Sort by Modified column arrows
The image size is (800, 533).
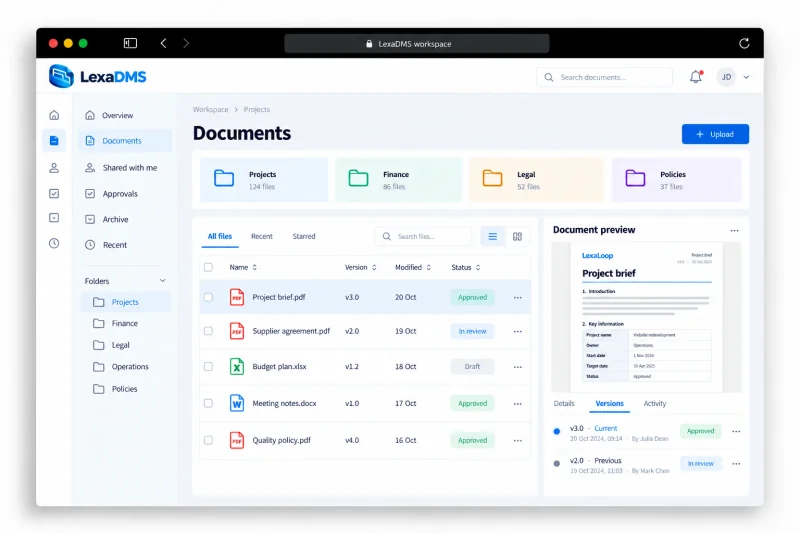(x=429, y=267)
